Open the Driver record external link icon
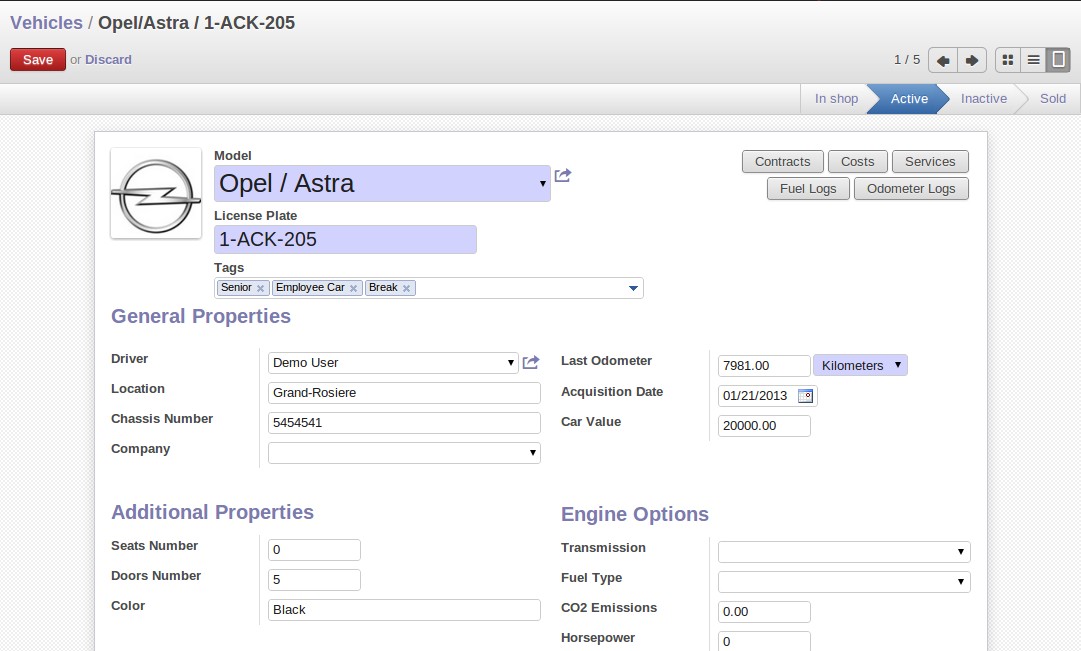 pos(531,362)
